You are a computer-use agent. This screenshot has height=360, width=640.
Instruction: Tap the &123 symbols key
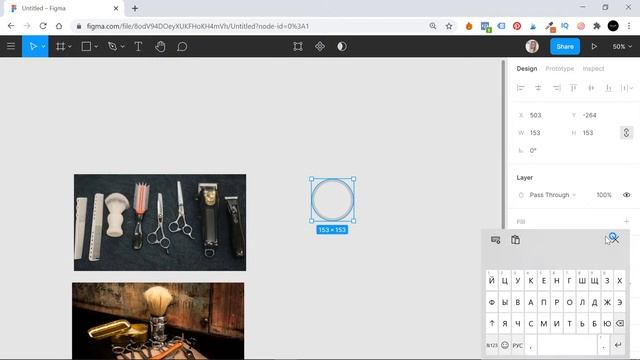[x=492, y=345]
